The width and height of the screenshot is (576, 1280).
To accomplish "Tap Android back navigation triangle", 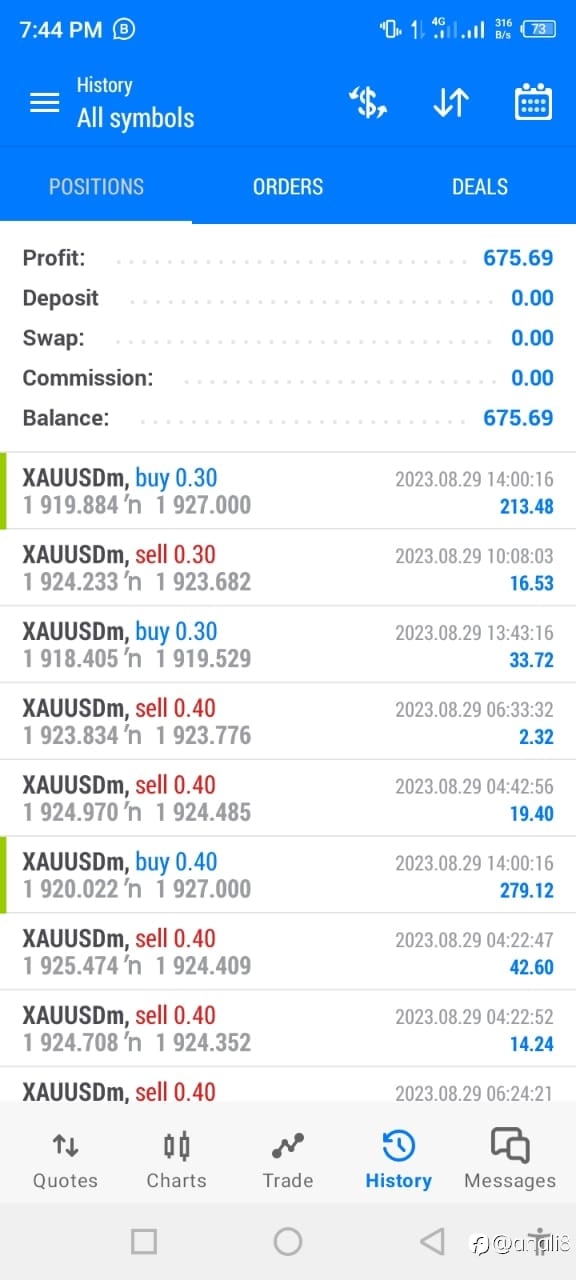I will tap(432, 1241).
